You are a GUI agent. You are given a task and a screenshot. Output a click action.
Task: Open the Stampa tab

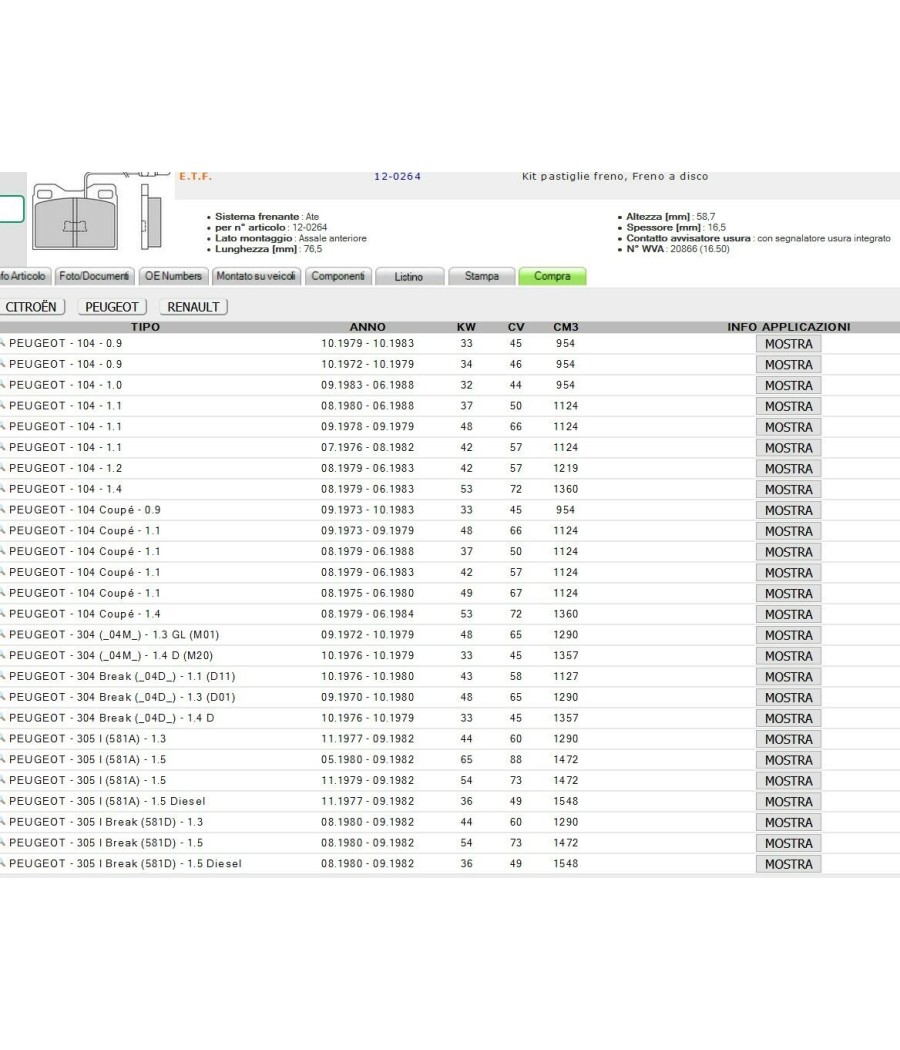click(481, 276)
